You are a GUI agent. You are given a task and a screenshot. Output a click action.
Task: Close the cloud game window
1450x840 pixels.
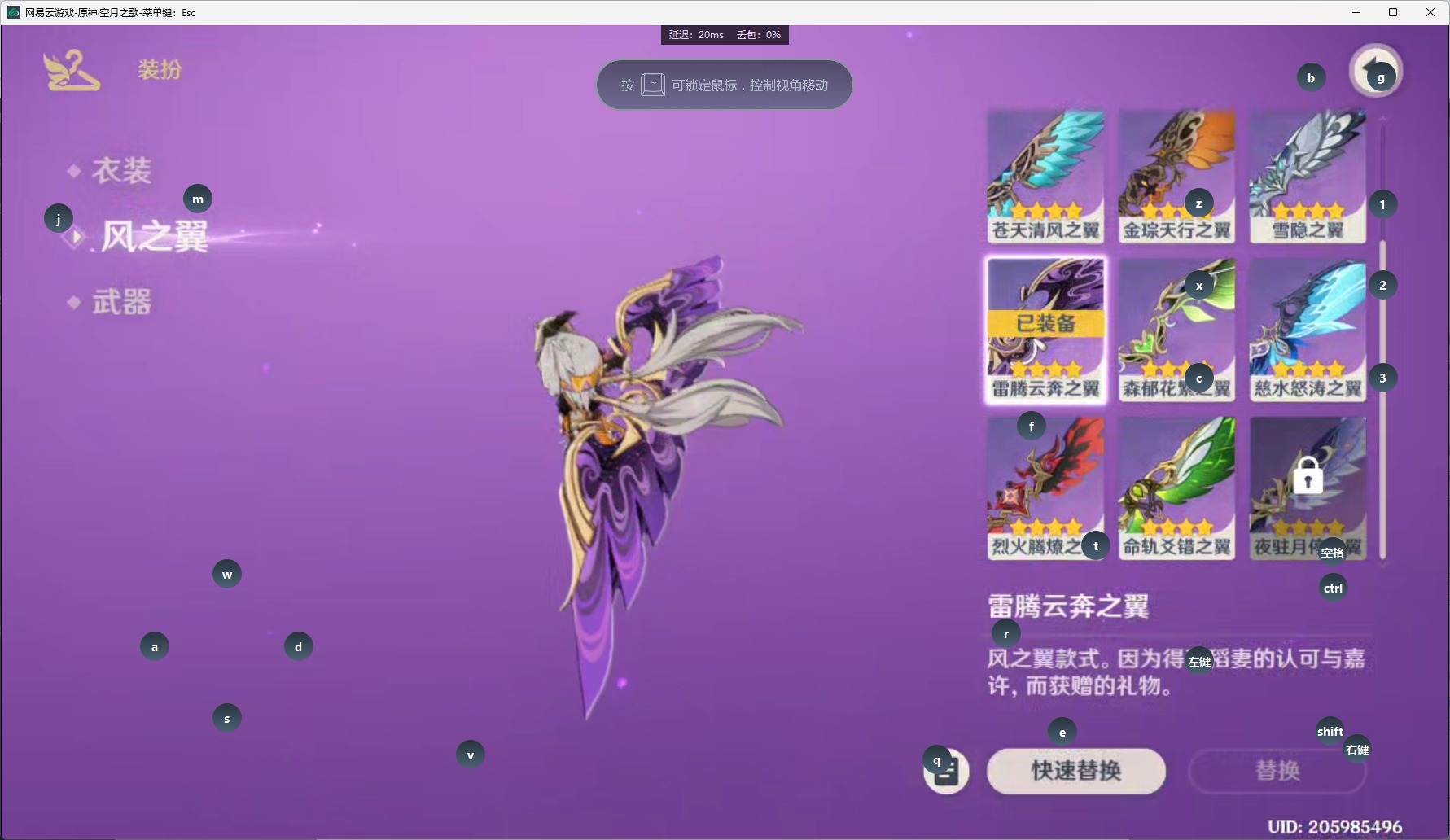pos(1430,12)
